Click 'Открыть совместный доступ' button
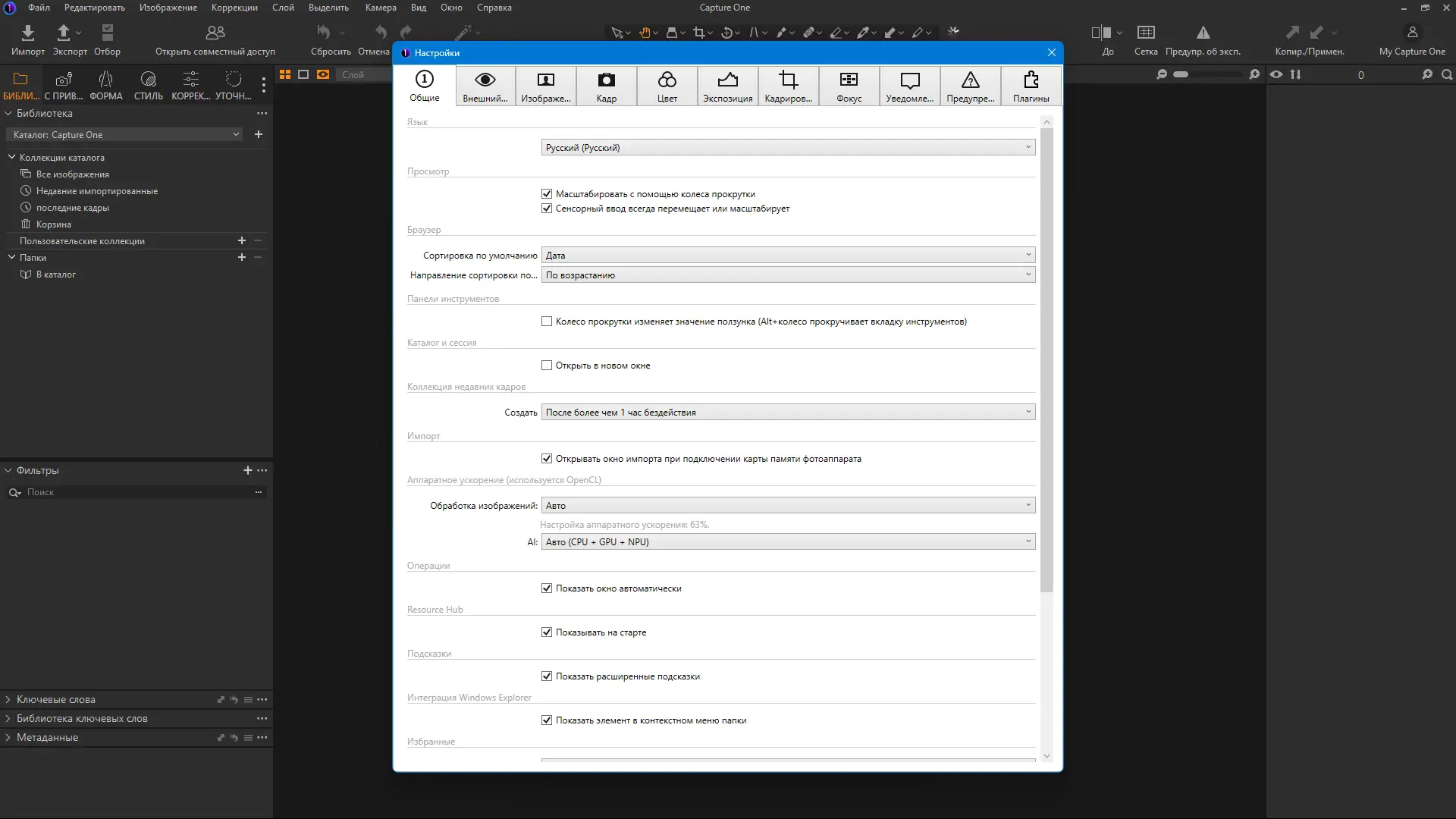Viewport: 1456px width, 819px height. pyautogui.click(x=215, y=39)
